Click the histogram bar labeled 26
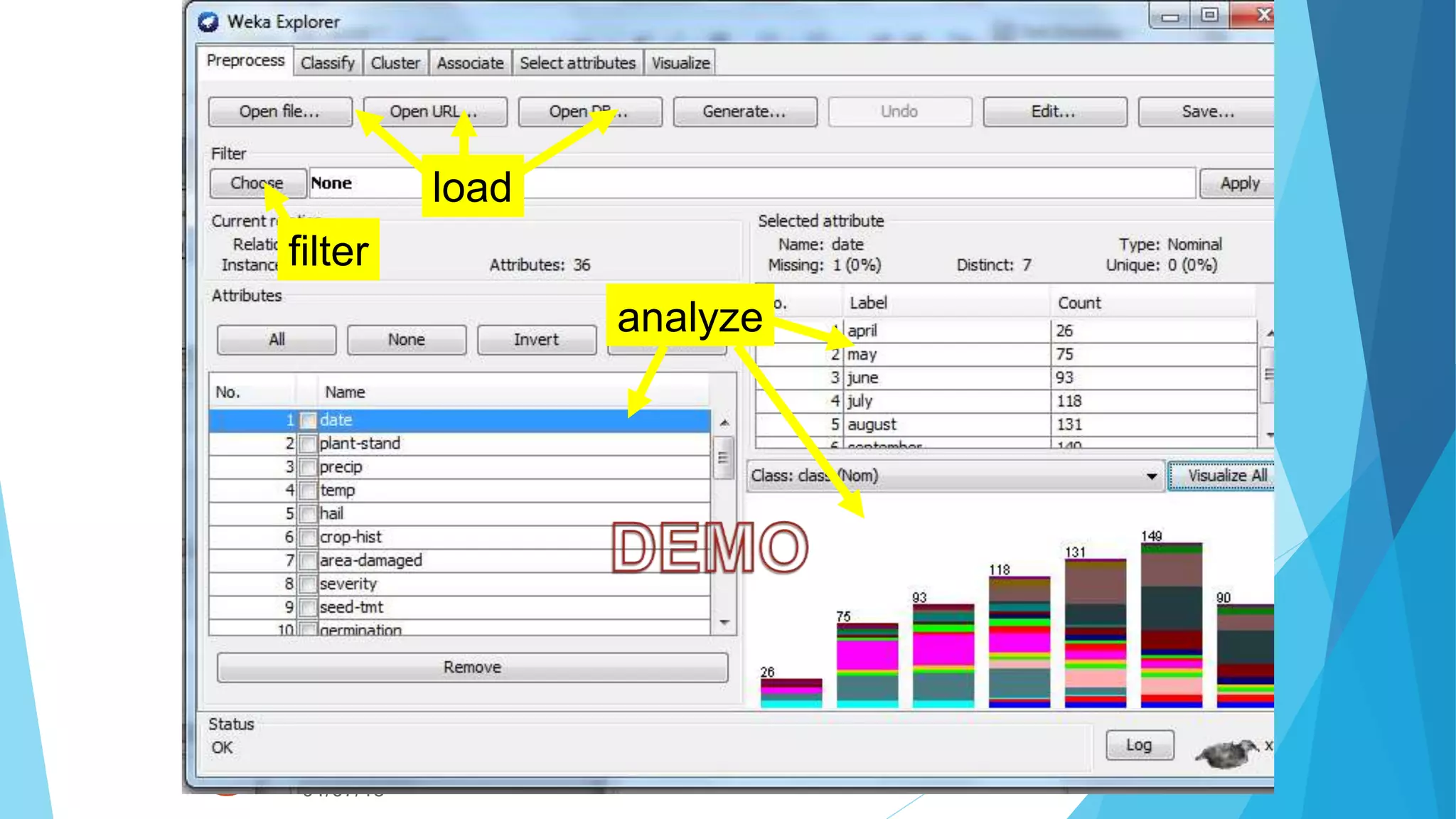The width and height of the screenshot is (1456, 819). [x=791, y=693]
